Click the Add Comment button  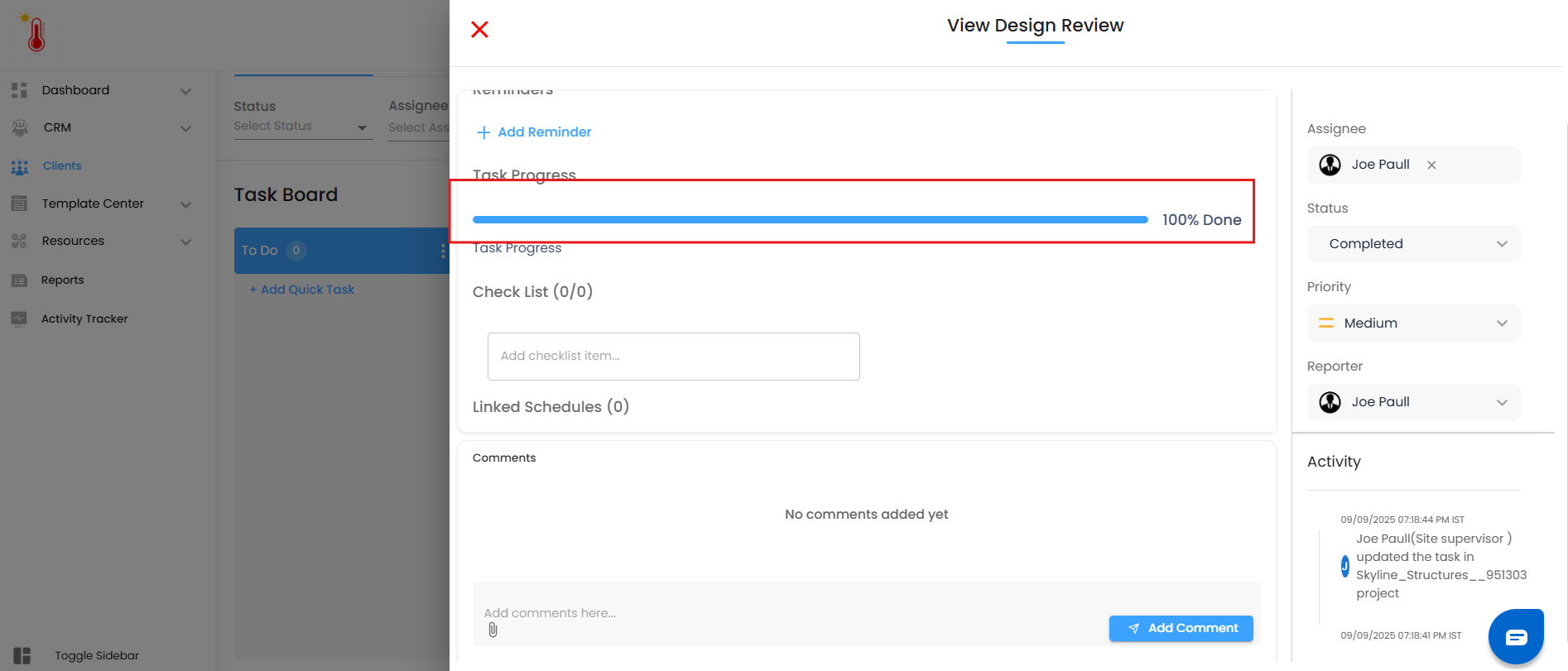(1181, 628)
